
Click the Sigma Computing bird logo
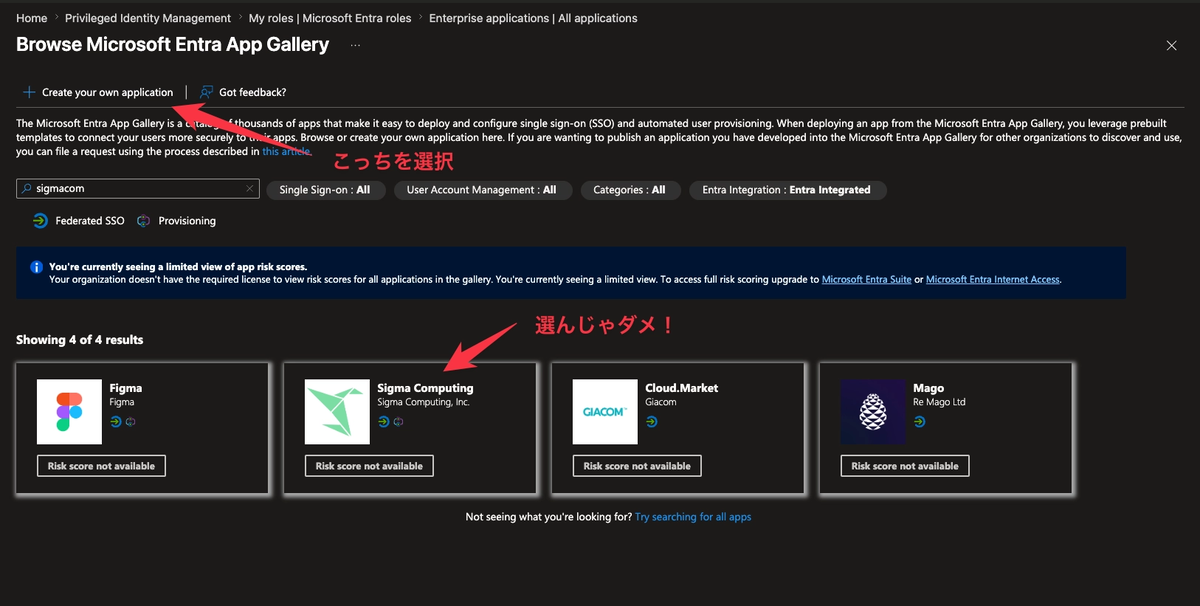337,411
